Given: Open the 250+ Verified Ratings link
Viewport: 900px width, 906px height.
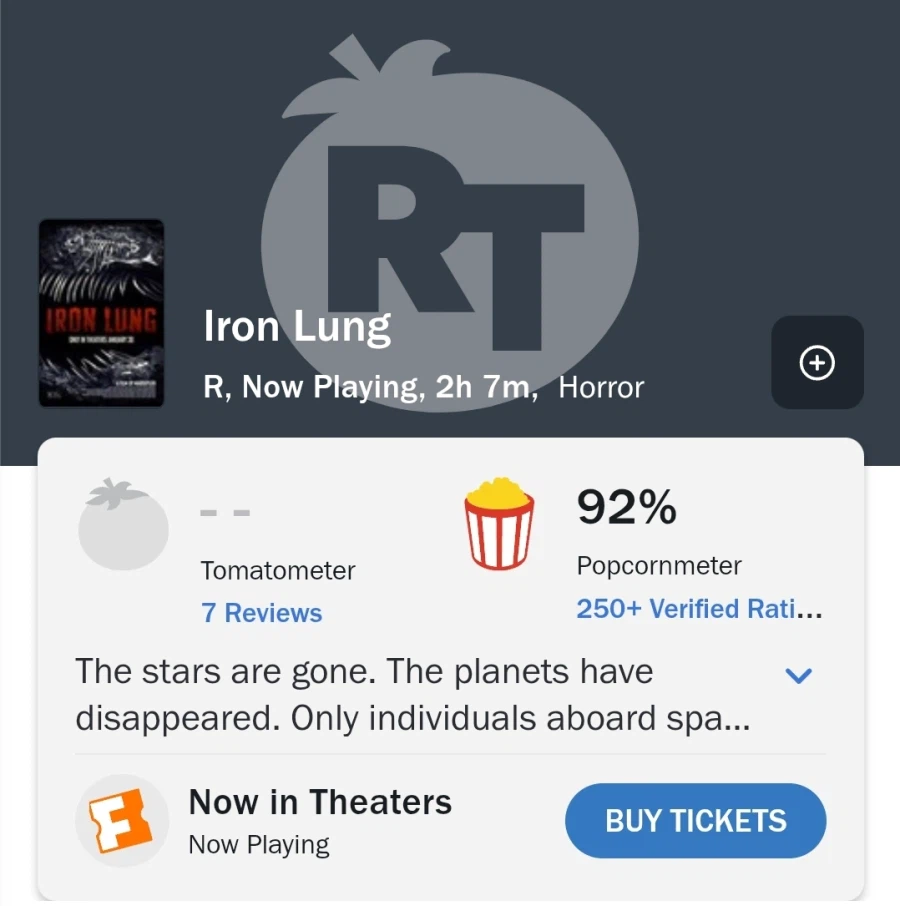Looking at the screenshot, I should pyautogui.click(x=699, y=609).
